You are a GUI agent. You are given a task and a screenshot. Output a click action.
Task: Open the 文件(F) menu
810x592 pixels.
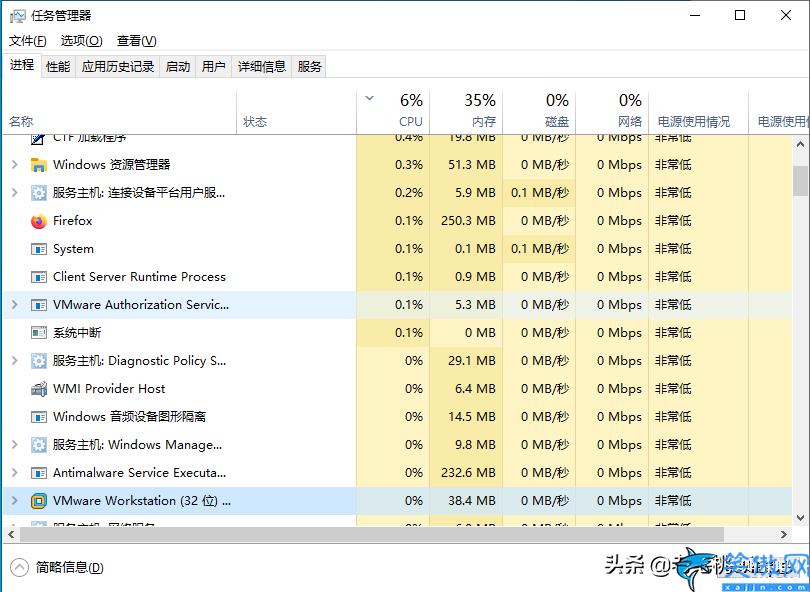28,41
